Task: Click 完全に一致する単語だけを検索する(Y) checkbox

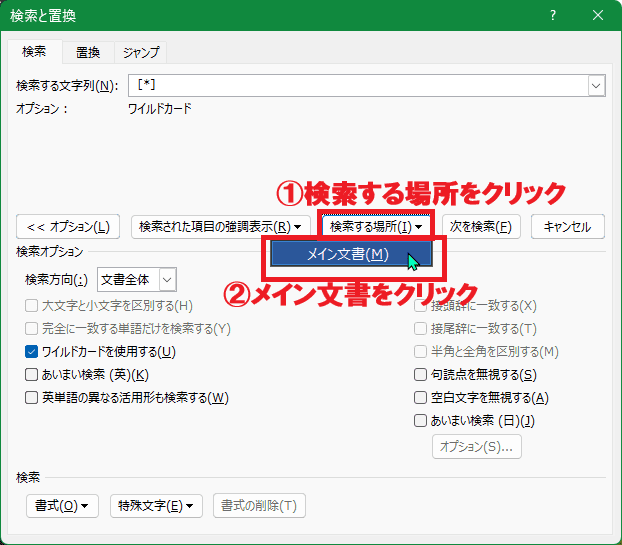Action: (x=31, y=329)
